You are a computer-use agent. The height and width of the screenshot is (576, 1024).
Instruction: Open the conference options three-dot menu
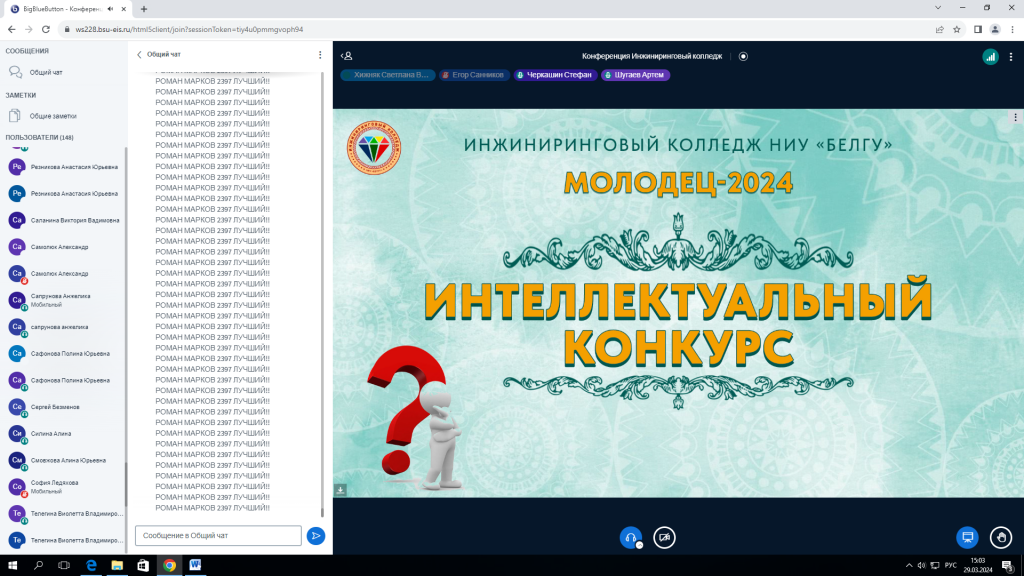(1011, 57)
